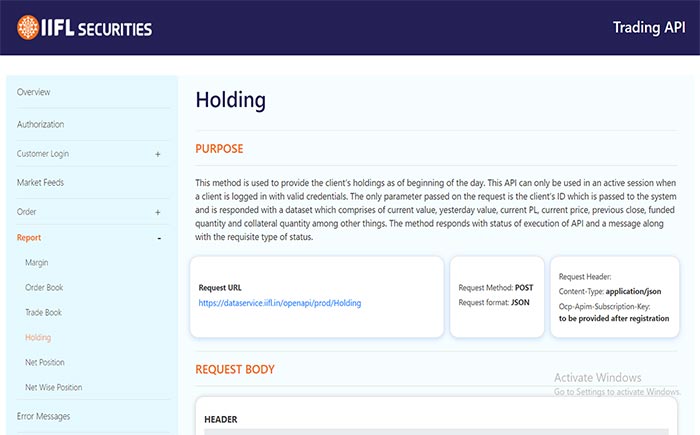700x435 pixels.
Task: Open the Order Book page
Action: click(44, 288)
